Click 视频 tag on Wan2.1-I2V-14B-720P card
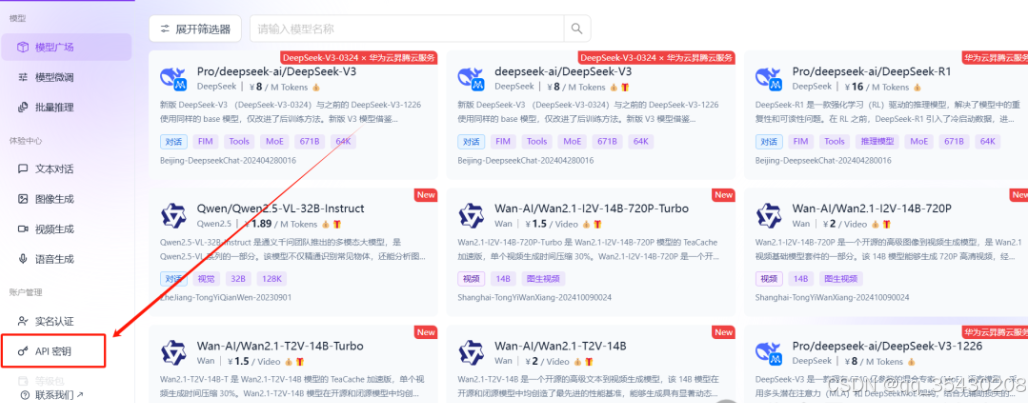This screenshot has height=403, width=1030. click(769, 279)
